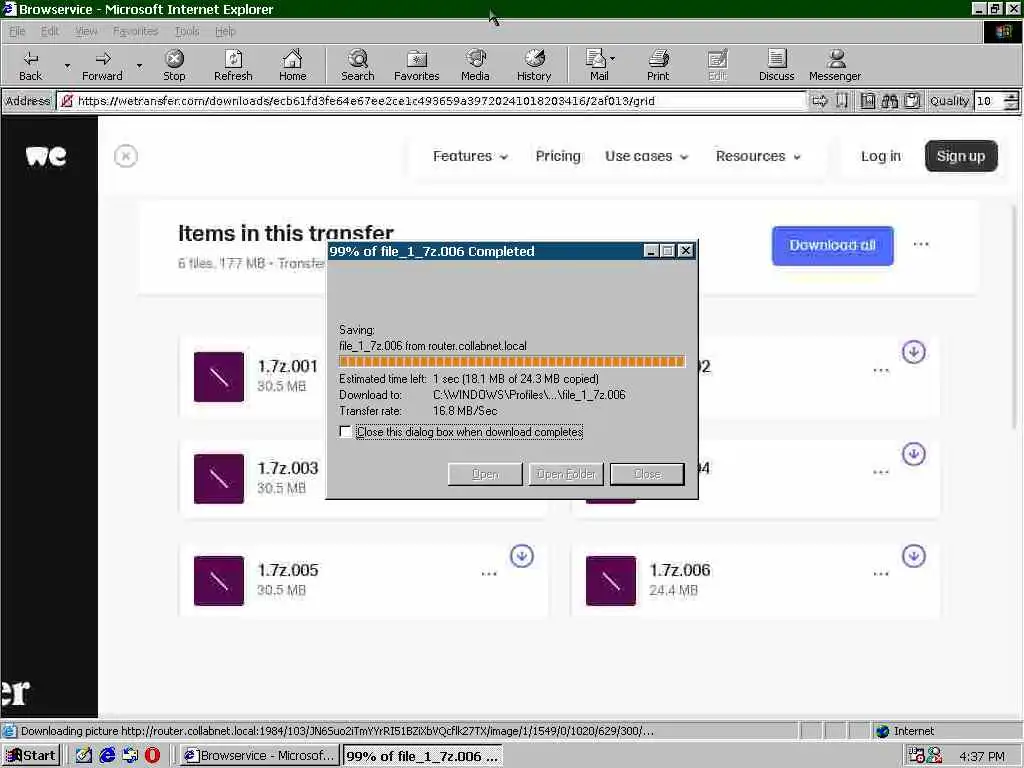1024x768 pixels.
Task: Expand the Back button history arrow
Action: [67, 65]
